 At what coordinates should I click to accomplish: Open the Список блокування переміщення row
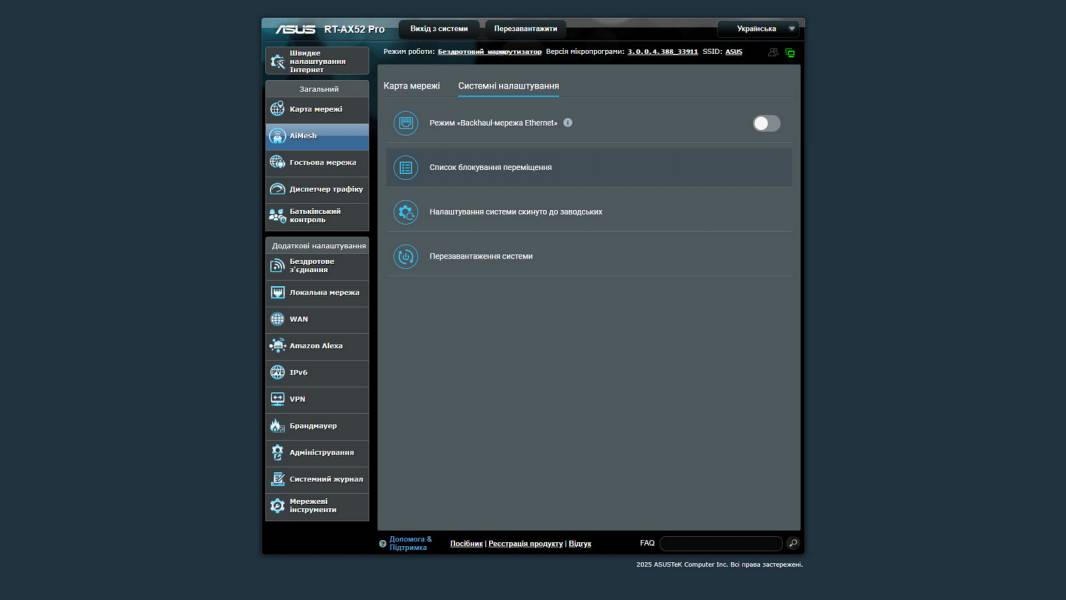[x=589, y=168]
